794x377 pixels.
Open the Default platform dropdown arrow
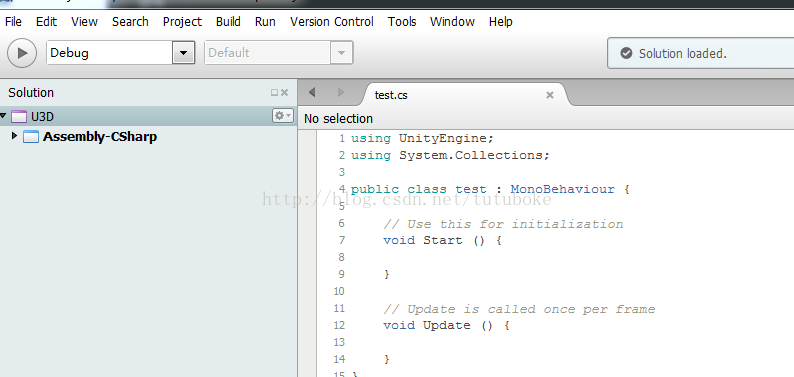coord(342,53)
